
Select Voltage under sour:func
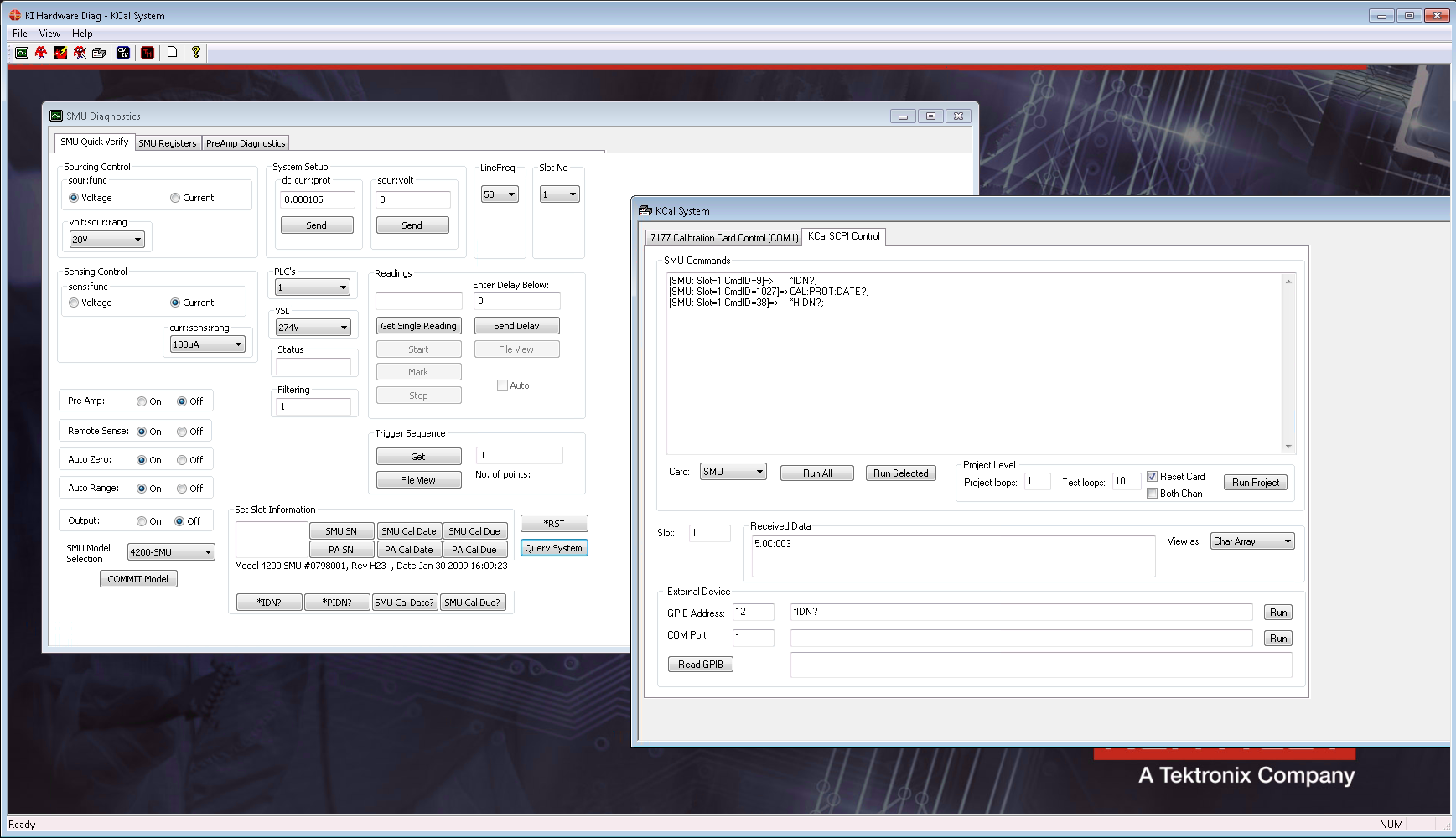click(x=74, y=198)
